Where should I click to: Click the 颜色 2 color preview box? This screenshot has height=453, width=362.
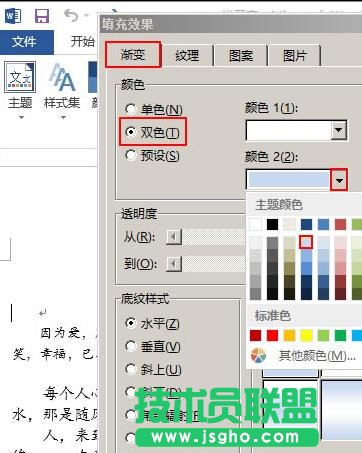coord(288,179)
